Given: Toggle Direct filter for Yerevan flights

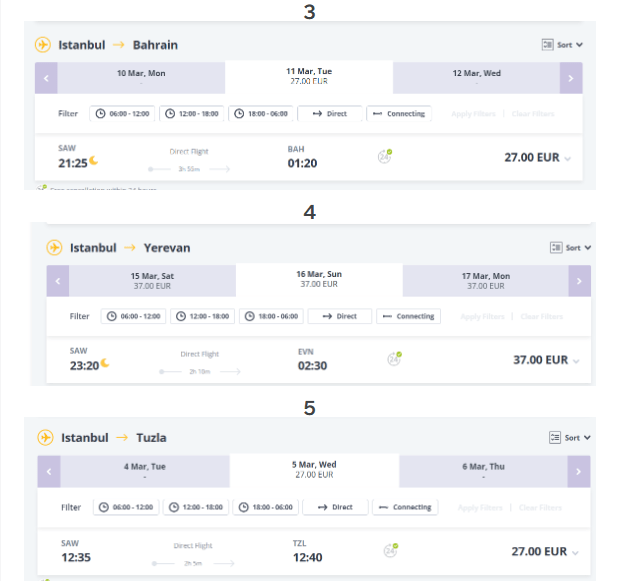Looking at the screenshot, I should pyautogui.click(x=340, y=316).
